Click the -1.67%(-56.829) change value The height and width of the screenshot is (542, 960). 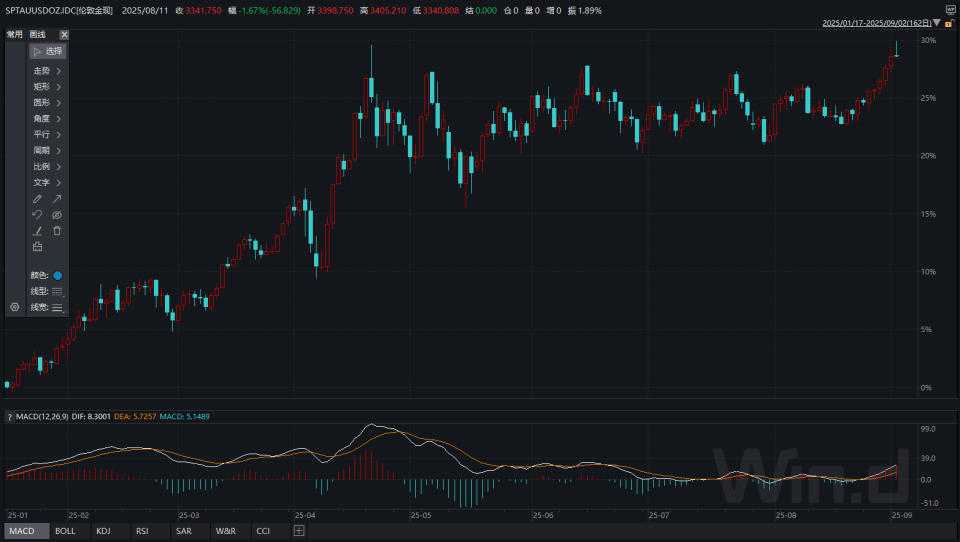point(269,10)
